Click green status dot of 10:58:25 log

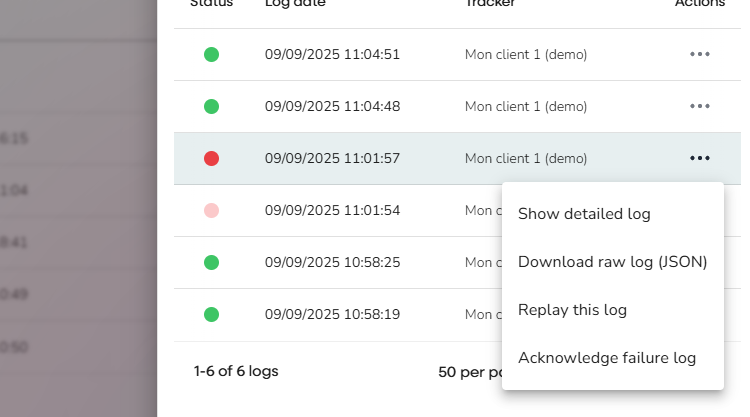point(211,262)
